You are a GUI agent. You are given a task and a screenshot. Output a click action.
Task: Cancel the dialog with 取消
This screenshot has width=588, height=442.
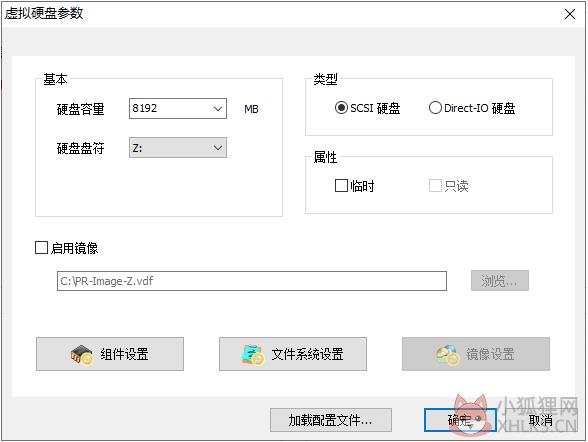541,420
